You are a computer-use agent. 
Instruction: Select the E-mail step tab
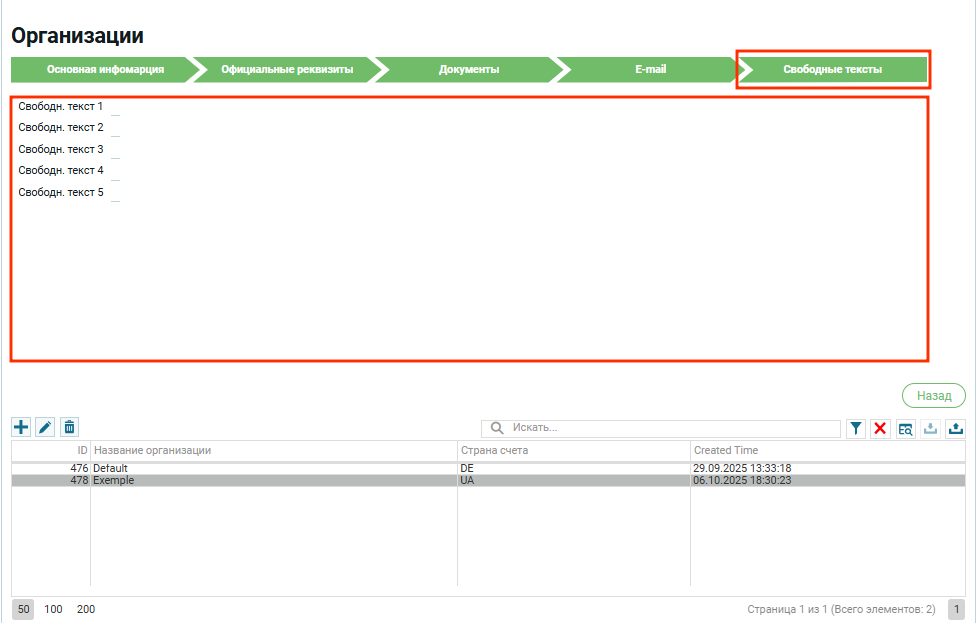[x=650, y=70]
